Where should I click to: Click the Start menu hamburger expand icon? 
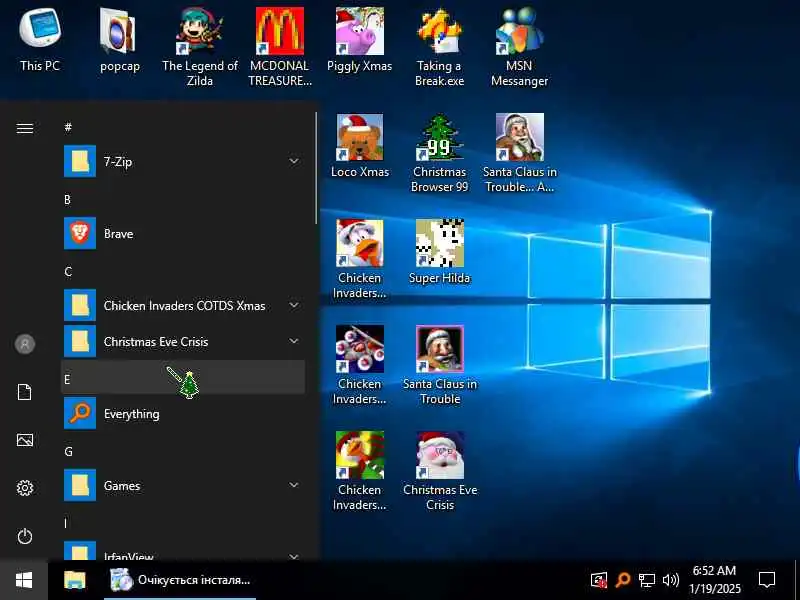[24, 128]
